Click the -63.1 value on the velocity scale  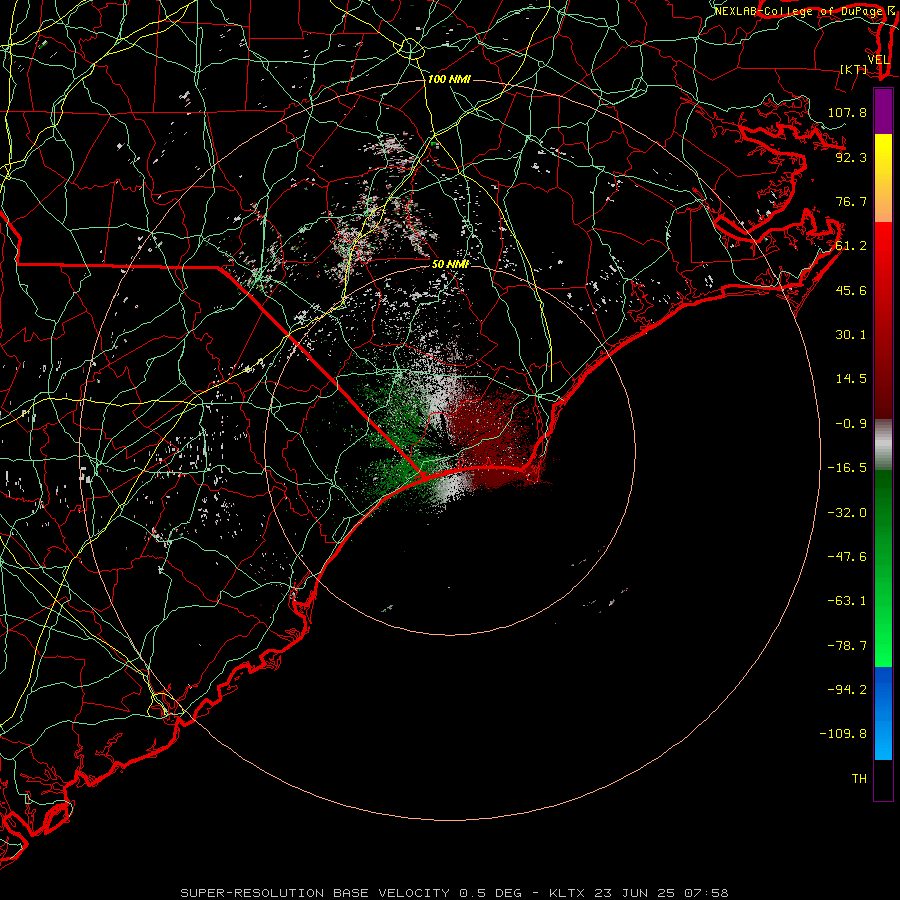click(847, 601)
